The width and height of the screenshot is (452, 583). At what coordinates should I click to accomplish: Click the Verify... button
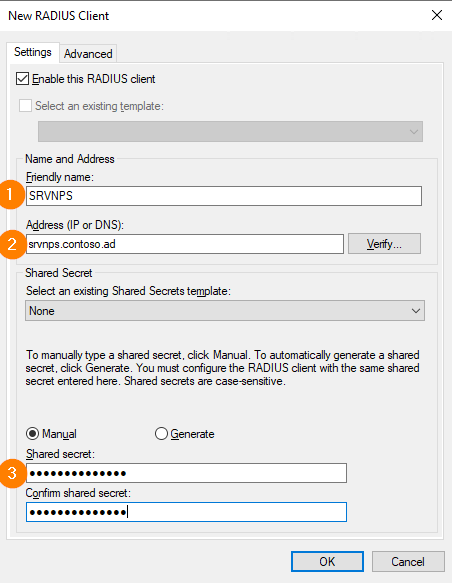[x=384, y=244]
